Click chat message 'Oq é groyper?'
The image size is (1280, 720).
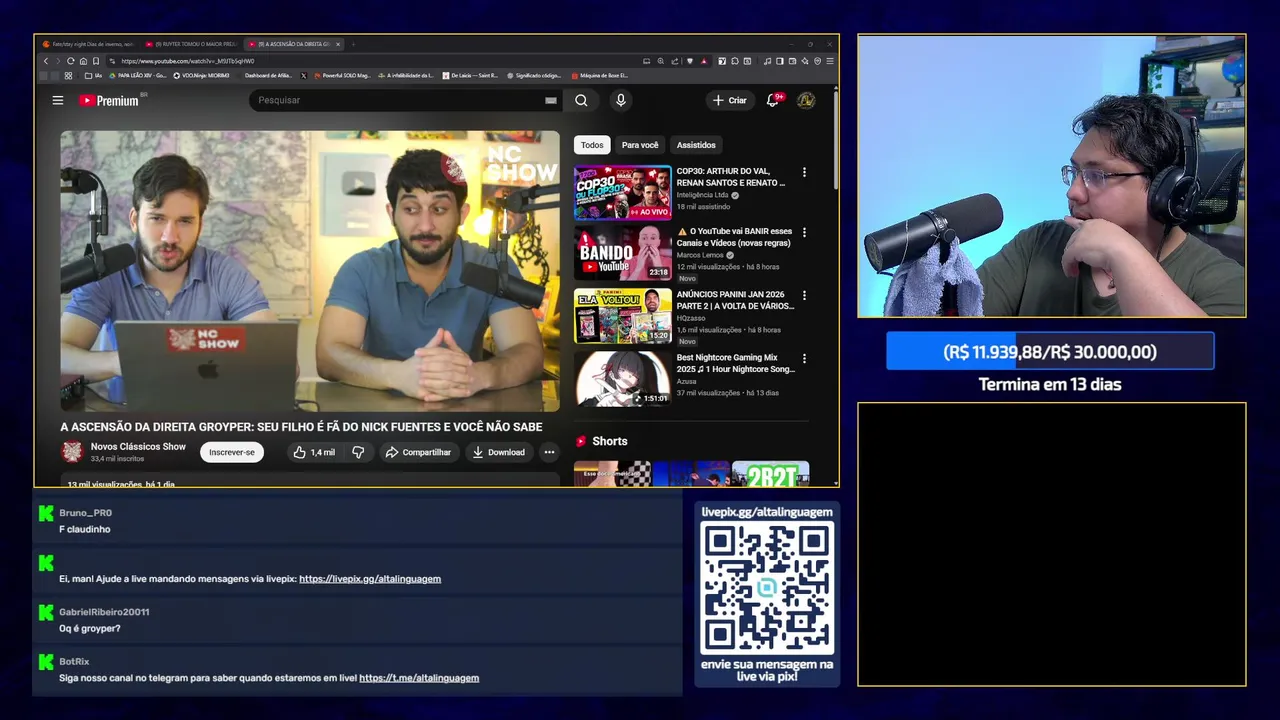(x=90, y=629)
